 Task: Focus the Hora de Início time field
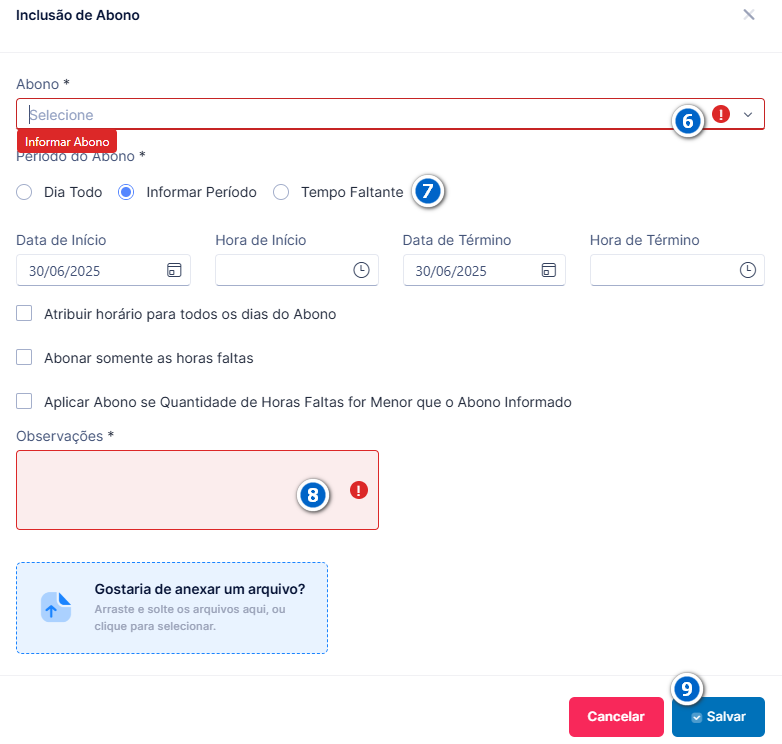point(297,270)
